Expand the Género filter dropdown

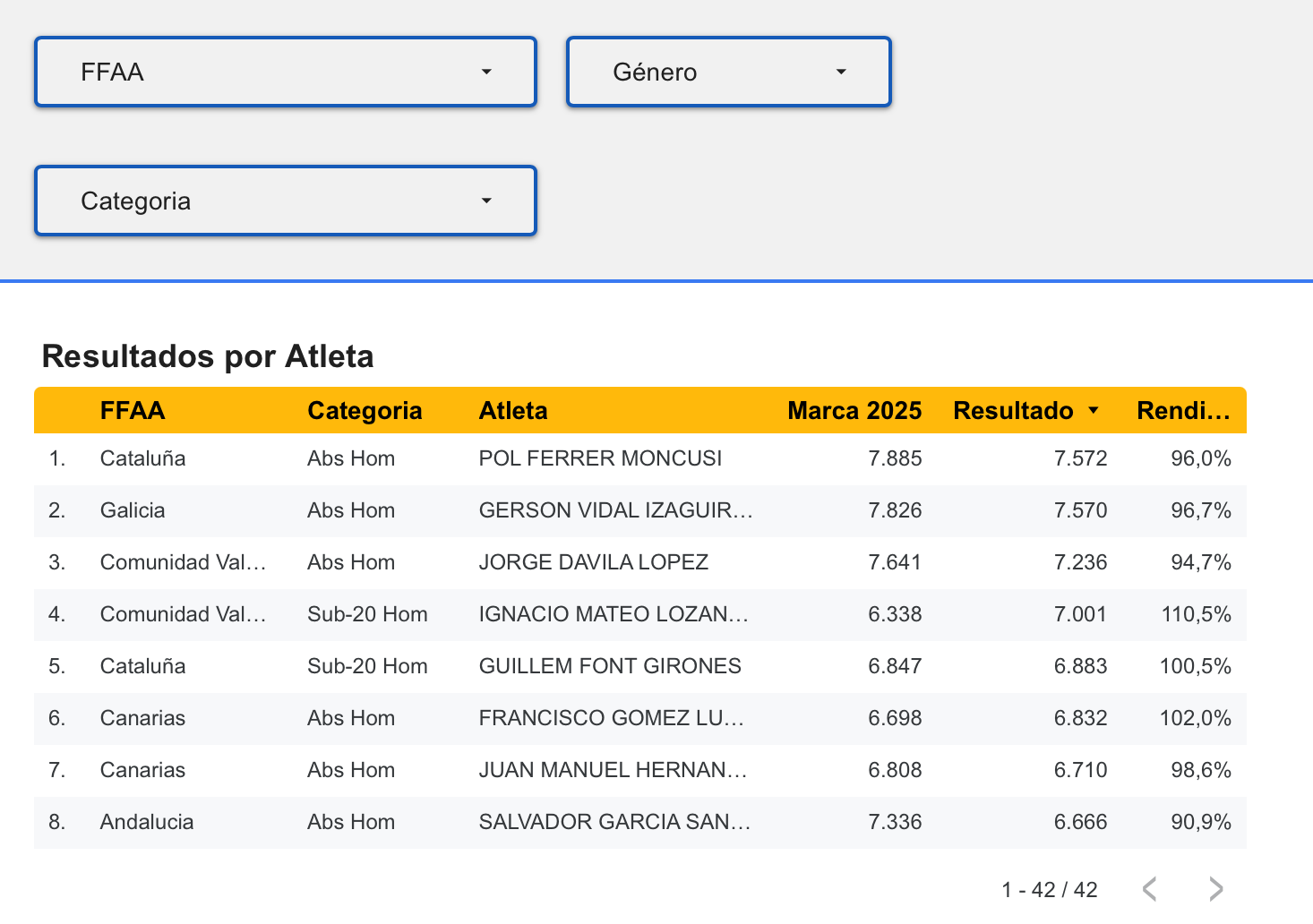[728, 72]
